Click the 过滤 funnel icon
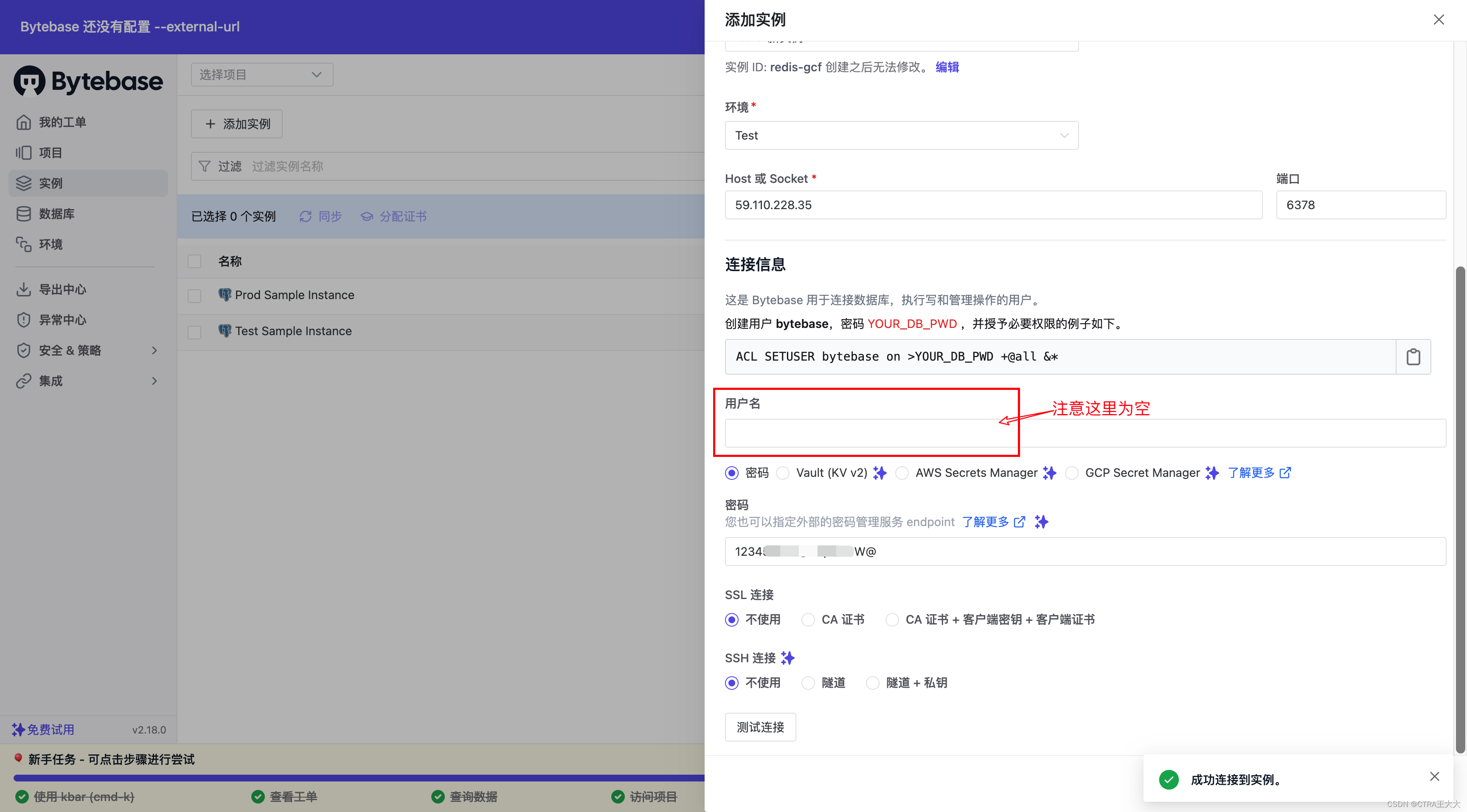The height and width of the screenshot is (812, 1467). click(x=205, y=166)
